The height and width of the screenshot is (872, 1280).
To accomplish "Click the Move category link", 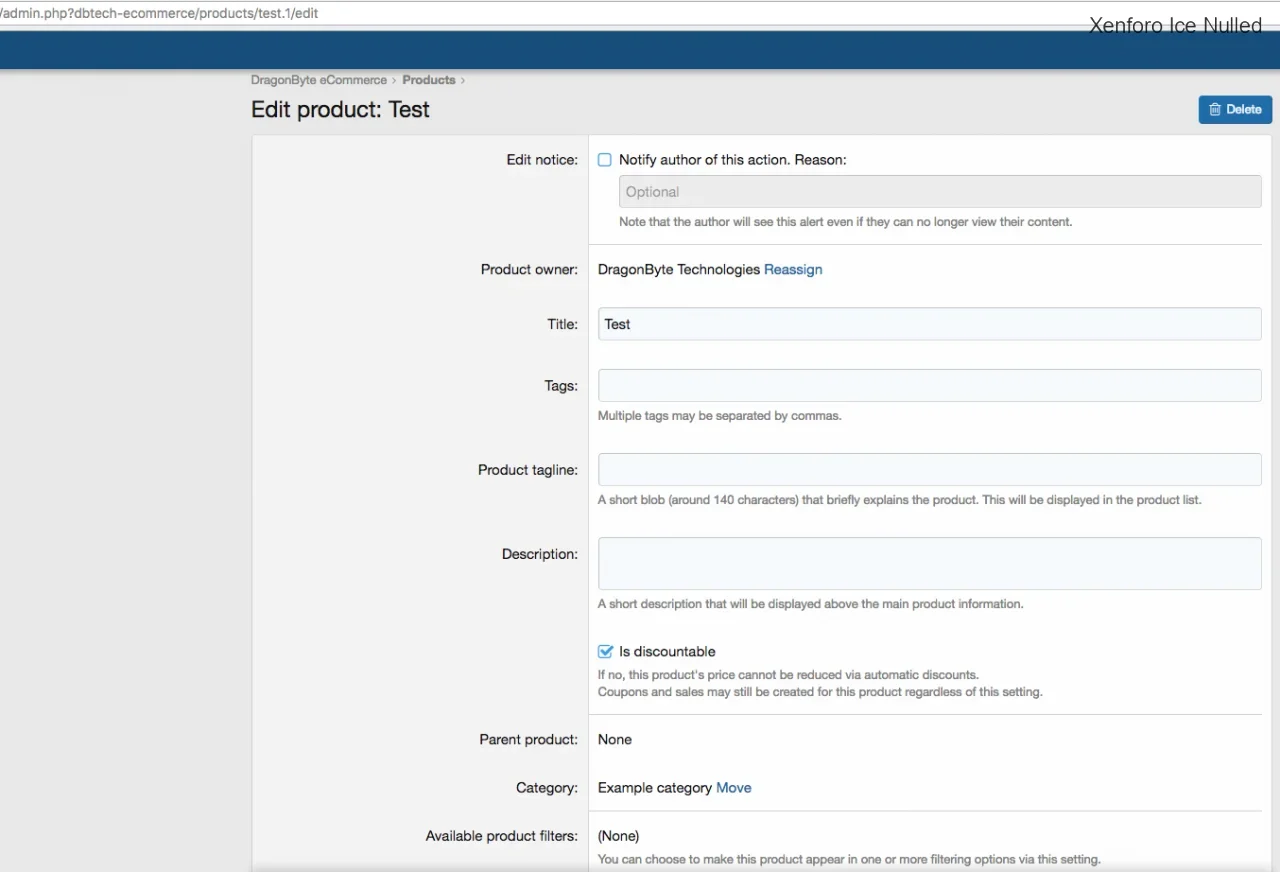I will click(x=733, y=788).
